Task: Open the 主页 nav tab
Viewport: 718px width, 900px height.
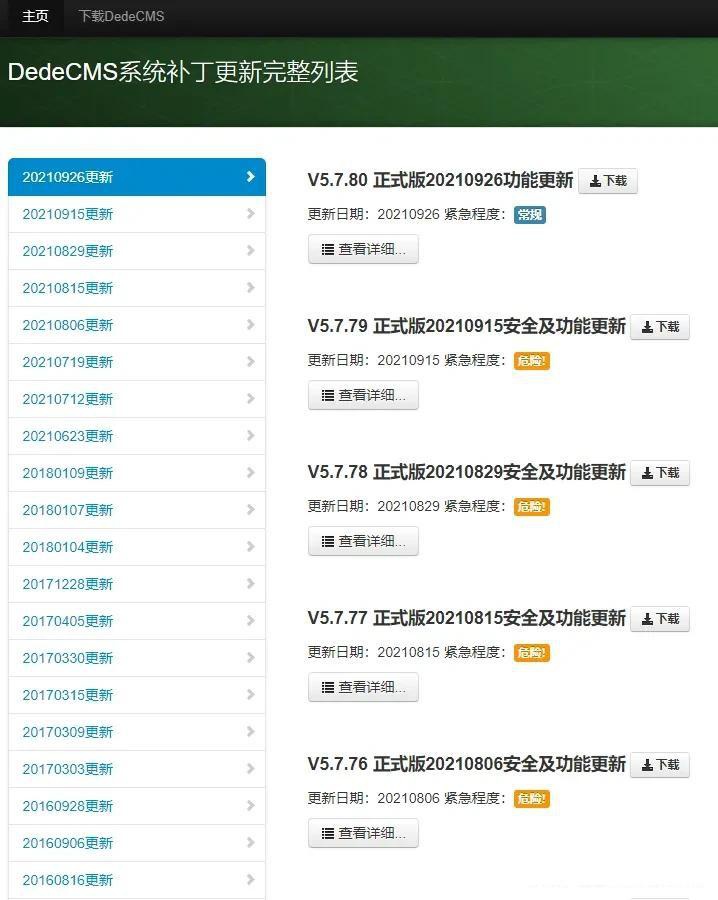Action: [x=35, y=17]
